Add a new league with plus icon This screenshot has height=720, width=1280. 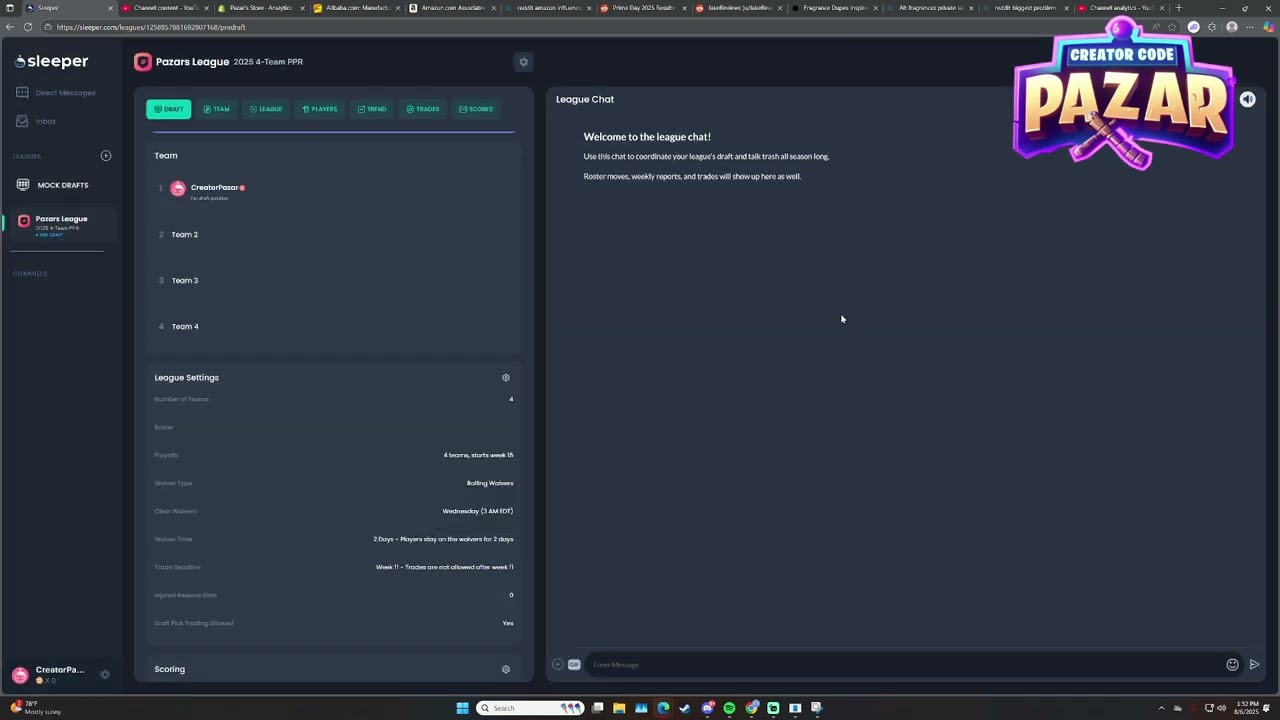106,156
